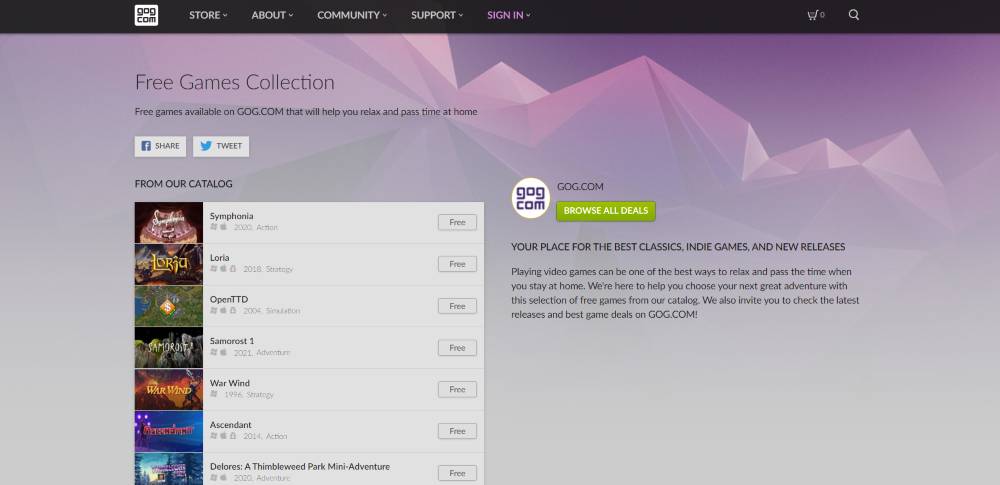Screen dimensions: 1000x485
Task: Open the Delores game thumbnail
Action: click(168, 469)
